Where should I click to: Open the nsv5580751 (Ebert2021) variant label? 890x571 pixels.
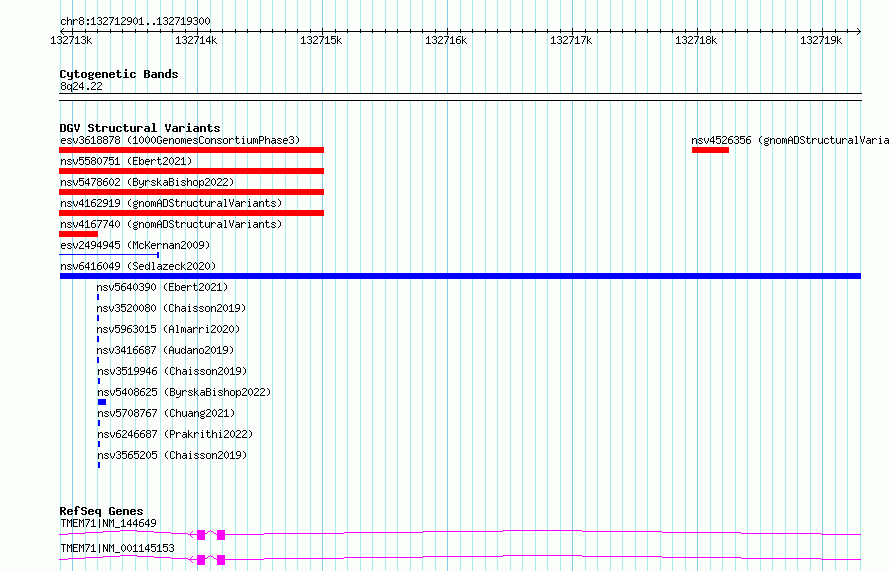click(x=126, y=161)
